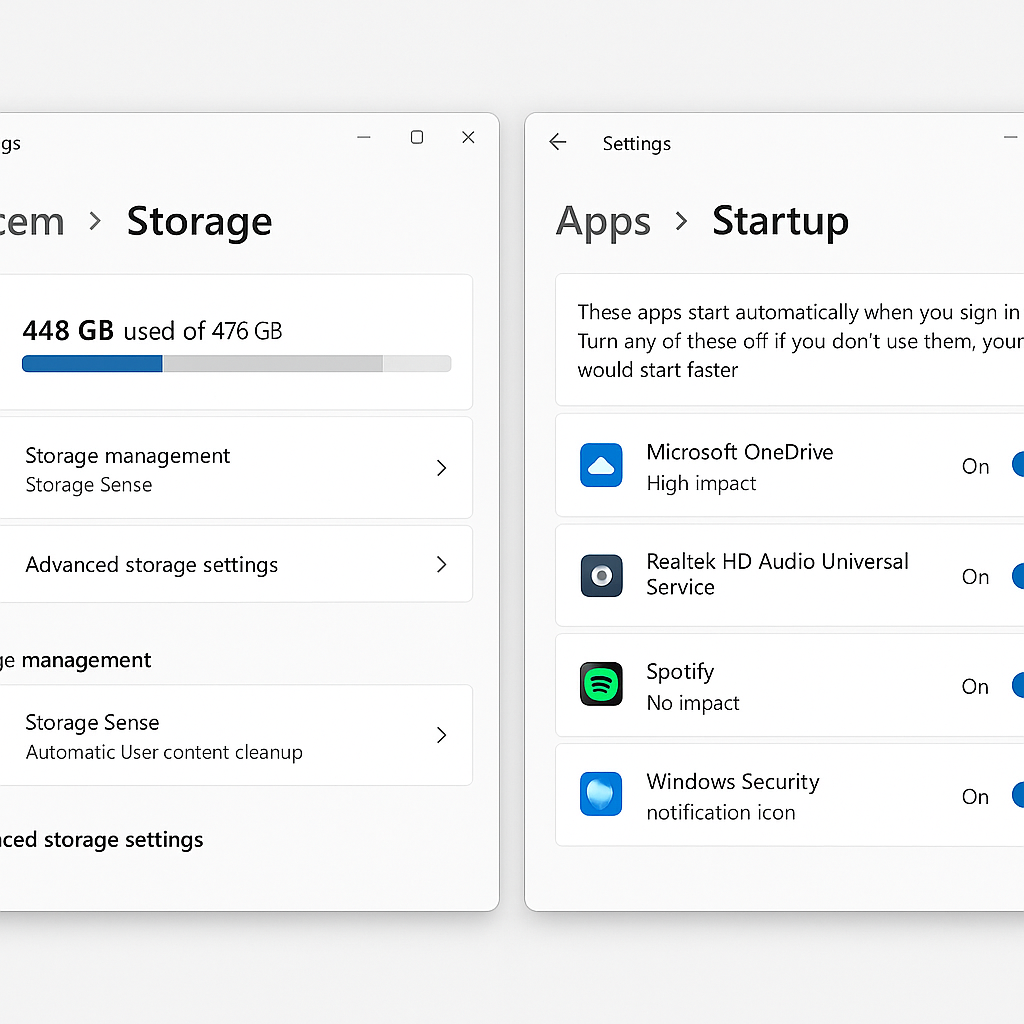Close the Storage settings window

(x=468, y=138)
